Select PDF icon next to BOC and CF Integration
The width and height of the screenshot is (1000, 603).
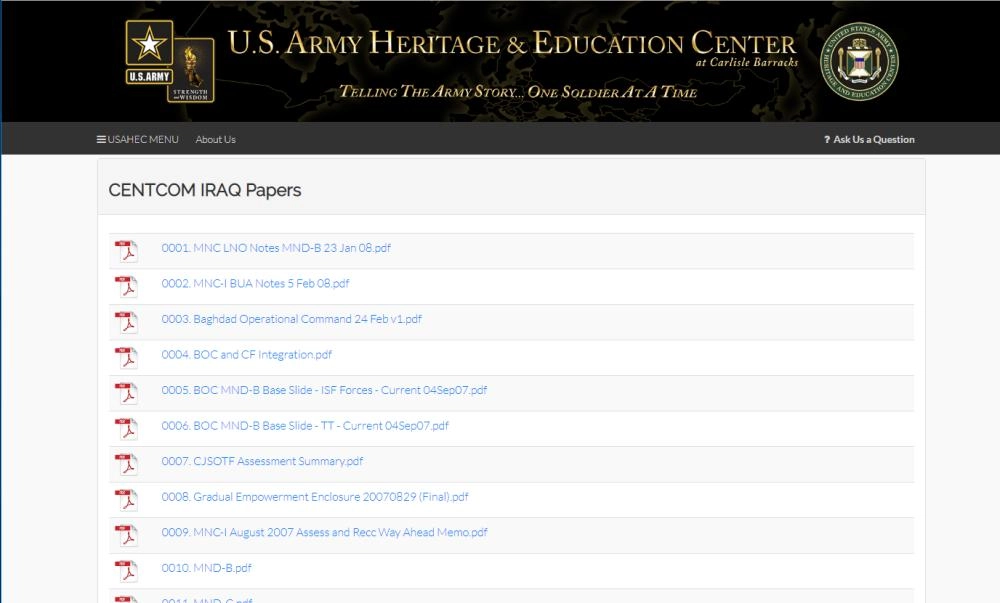pos(126,357)
